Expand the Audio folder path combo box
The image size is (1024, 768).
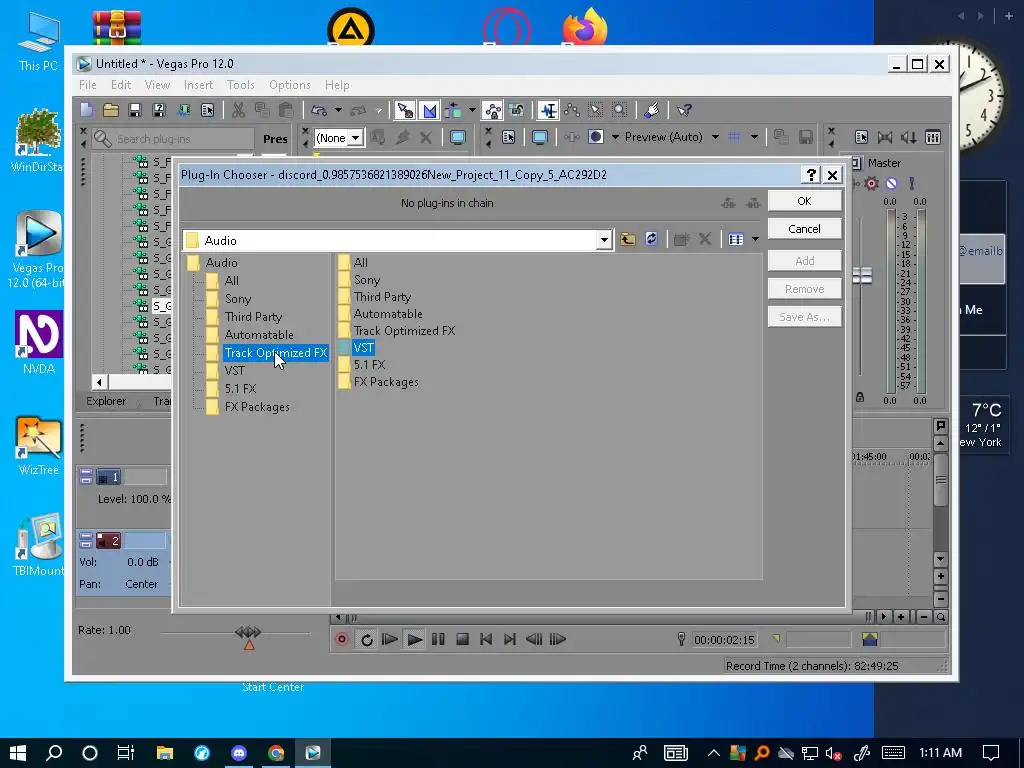tap(604, 240)
